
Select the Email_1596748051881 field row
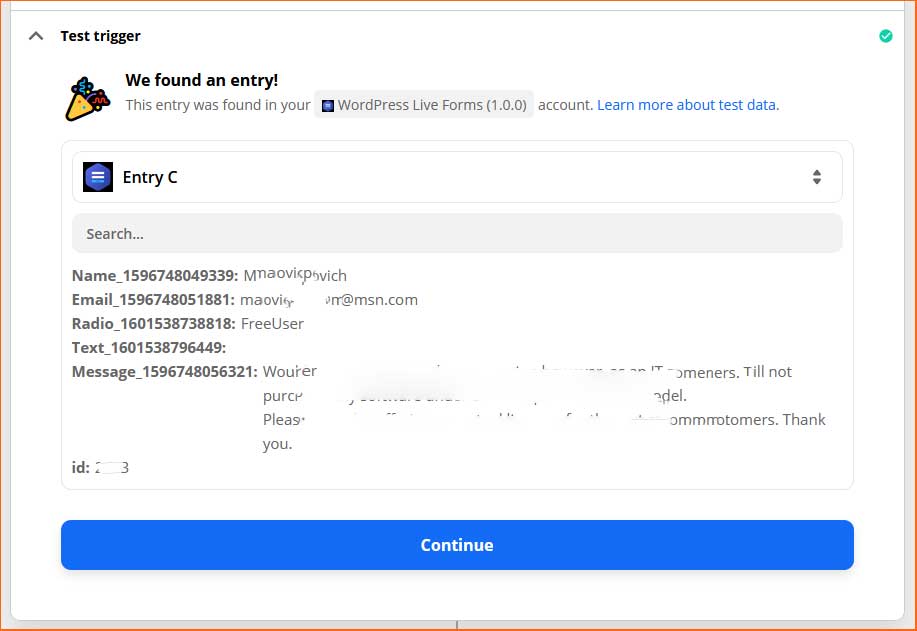point(244,299)
